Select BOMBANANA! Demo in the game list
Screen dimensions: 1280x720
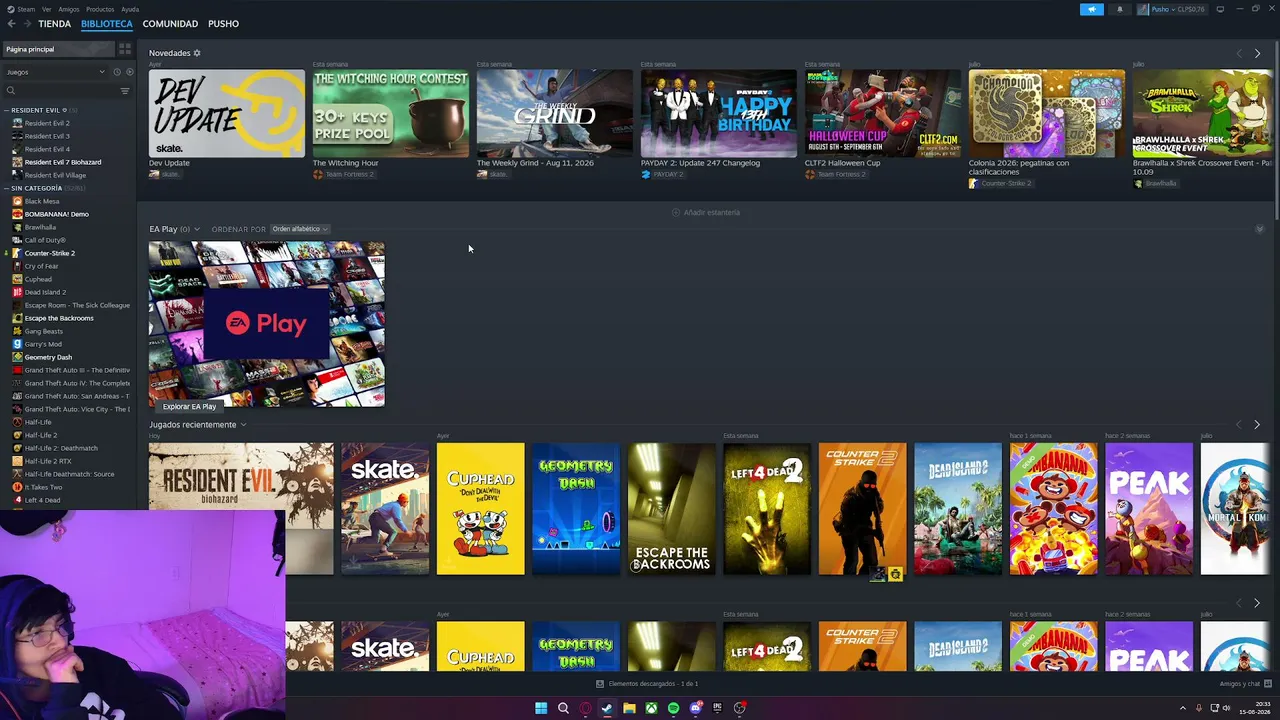coord(56,214)
